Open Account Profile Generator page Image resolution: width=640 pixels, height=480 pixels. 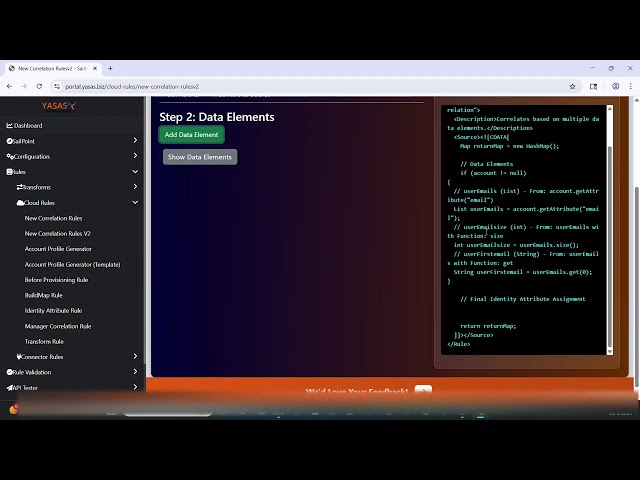pyautogui.click(x=58, y=249)
